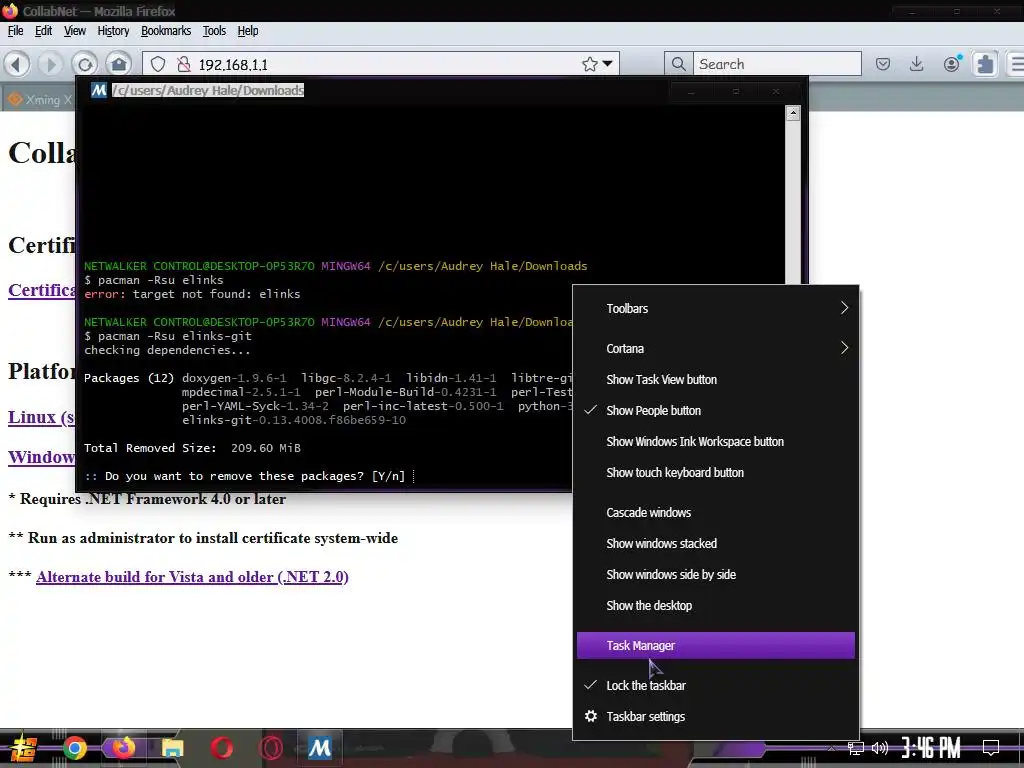Viewport: 1024px width, 768px height.
Task: Toggle Lock the taskbar option
Action: coord(716,685)
